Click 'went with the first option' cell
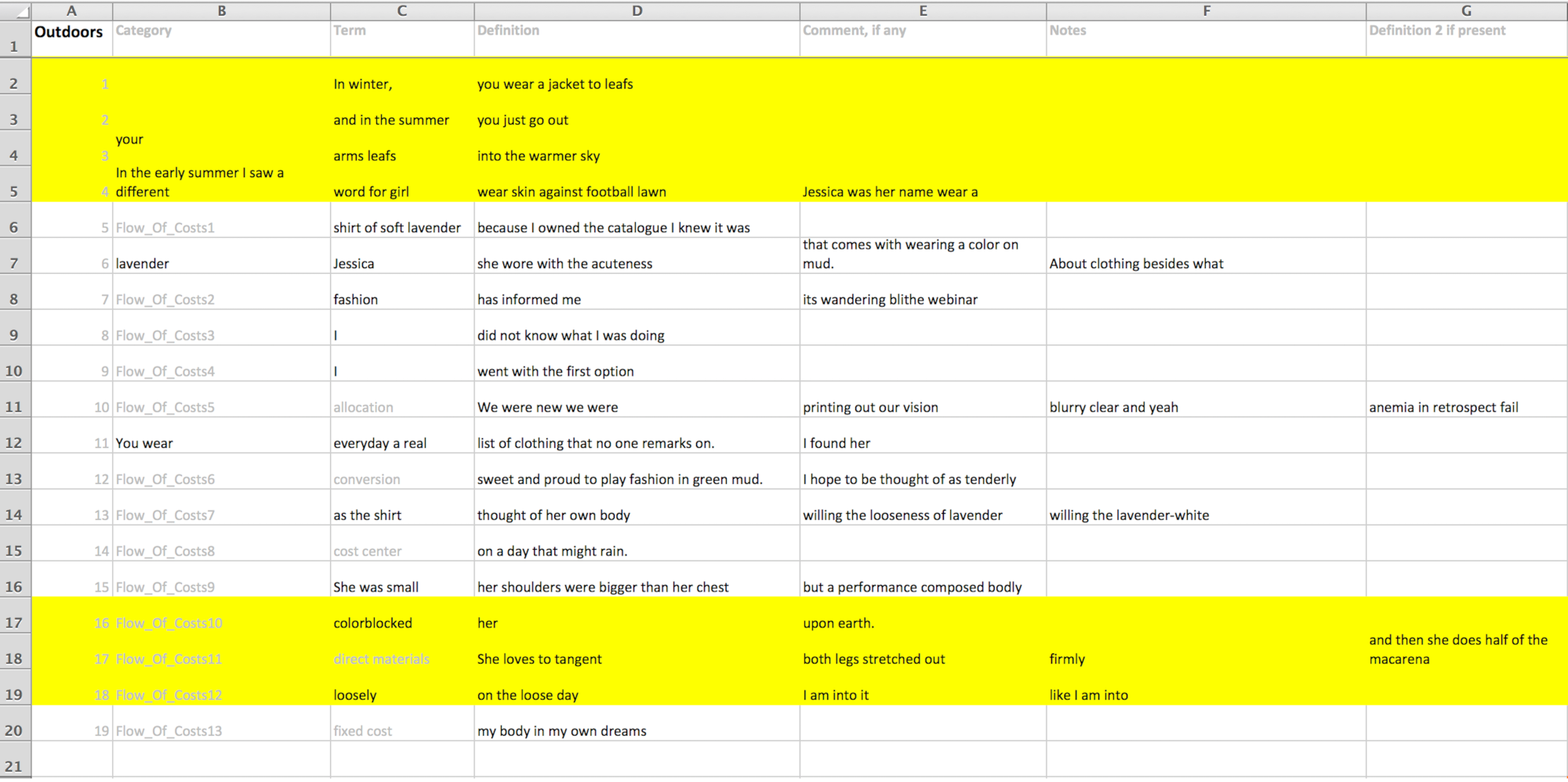This screenshot has width=1568, height=782. click(x=637, y=364)
